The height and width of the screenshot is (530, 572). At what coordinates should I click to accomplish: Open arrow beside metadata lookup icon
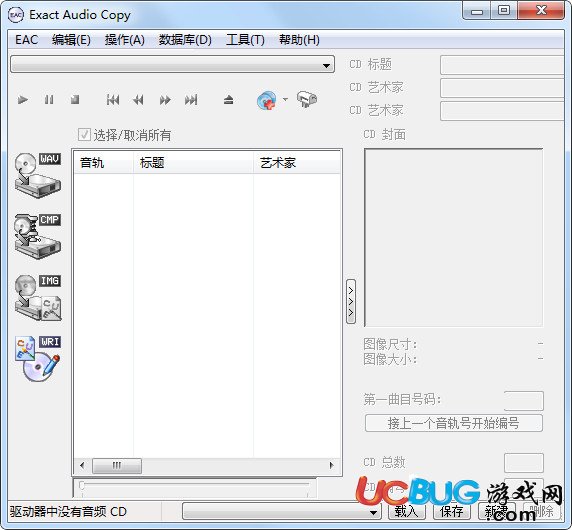coord(285,99)
